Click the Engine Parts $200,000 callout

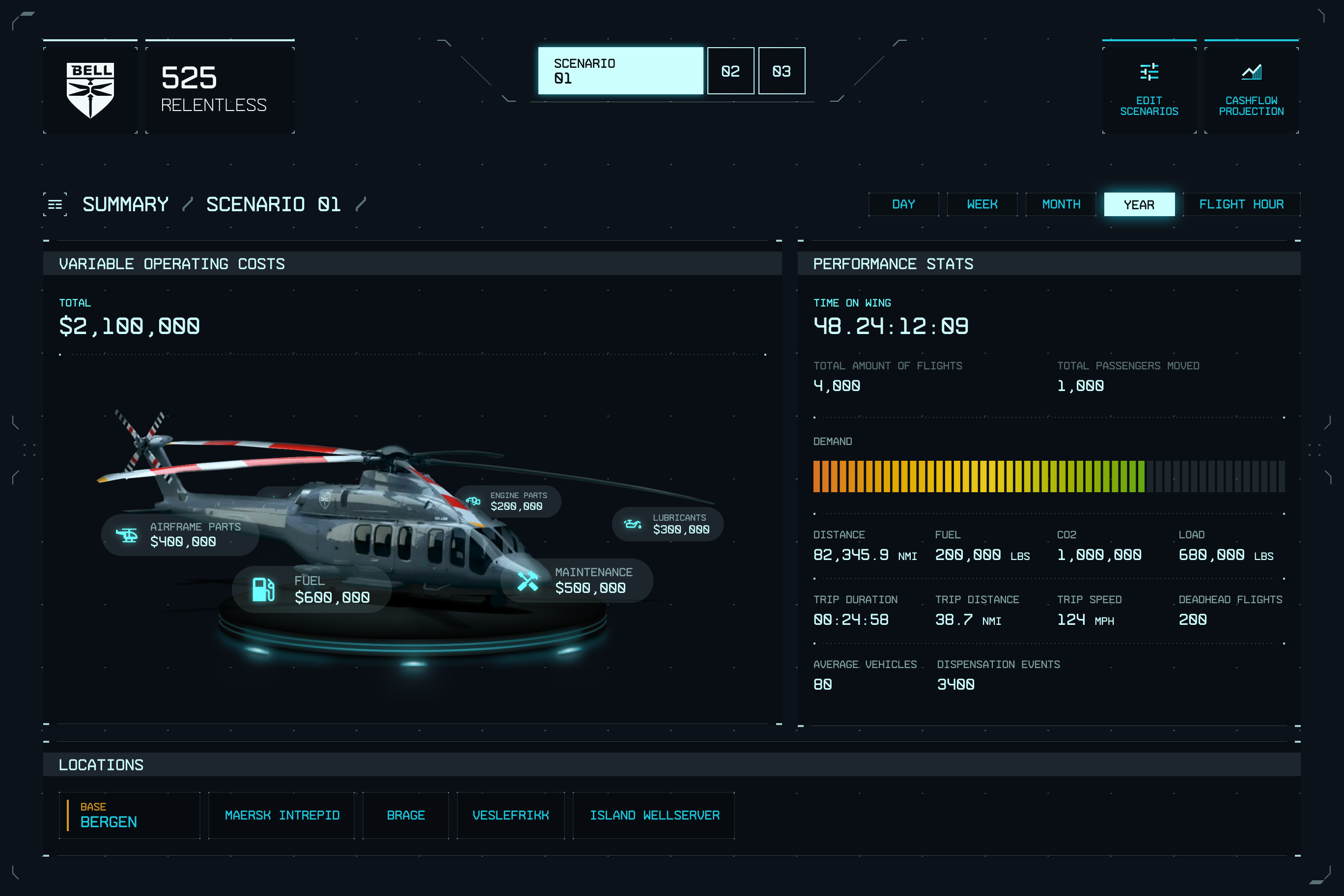[x=507, y=501]
